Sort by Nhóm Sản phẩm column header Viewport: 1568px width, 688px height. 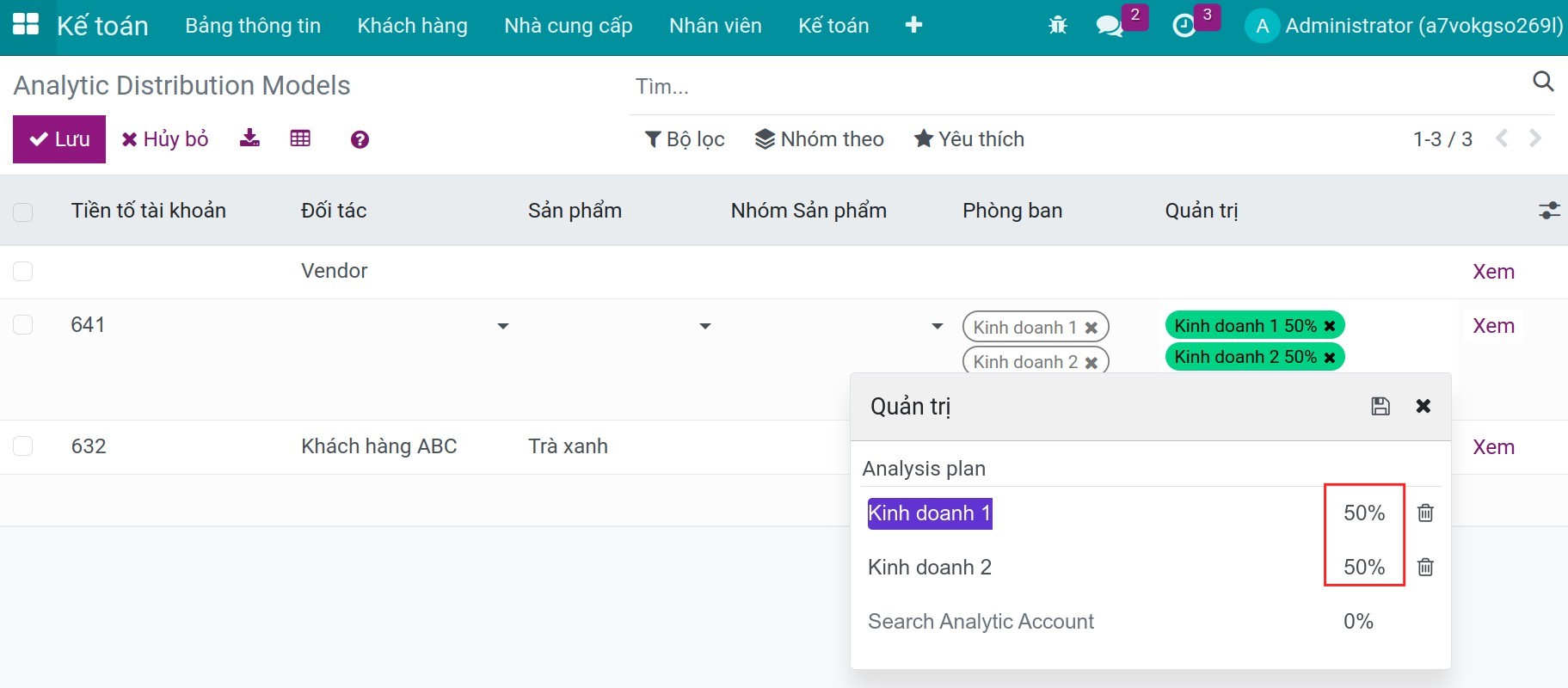[x=809, y=211]
